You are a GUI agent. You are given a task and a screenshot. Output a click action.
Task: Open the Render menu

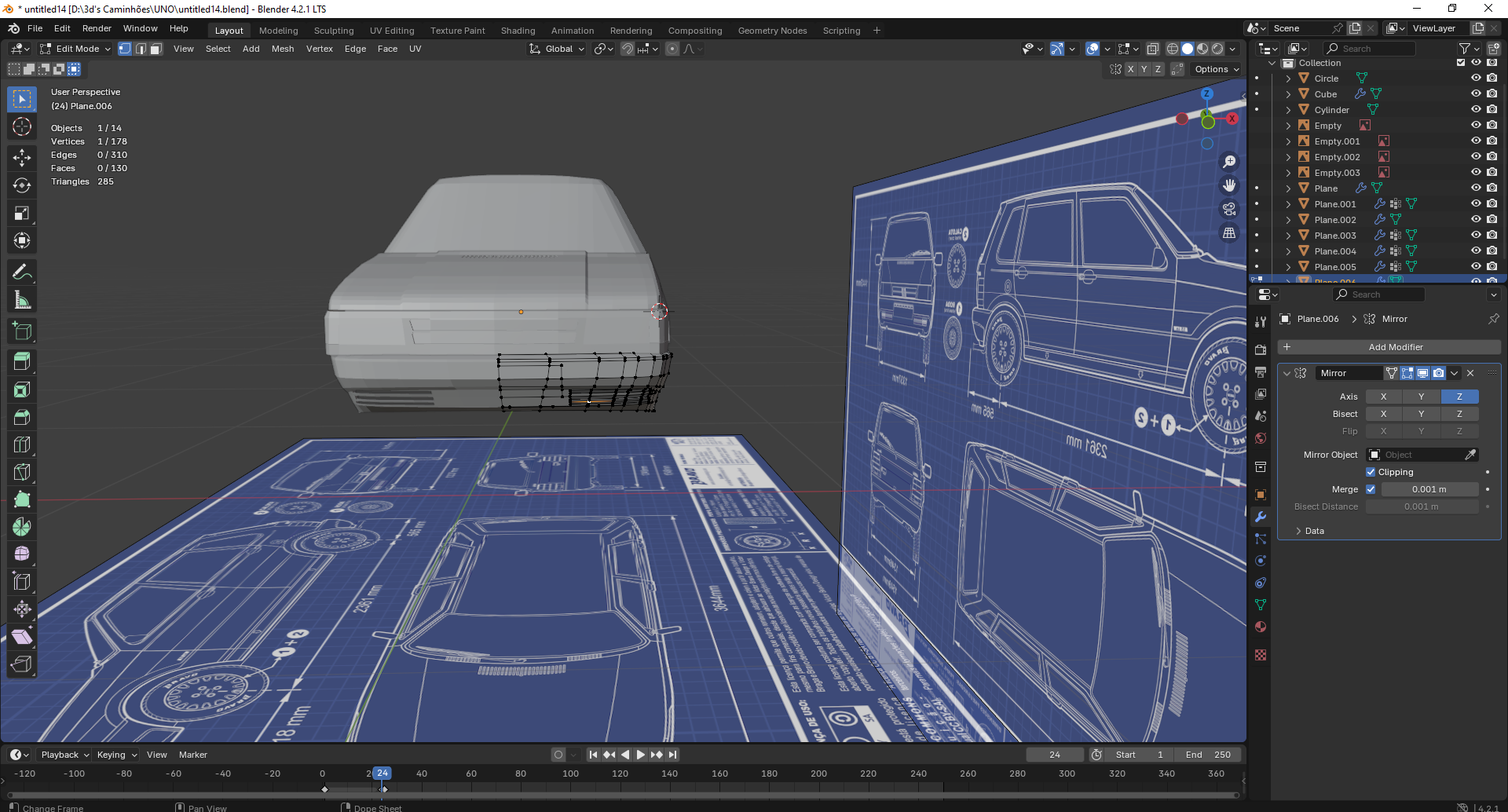click(x=97, y=28)
